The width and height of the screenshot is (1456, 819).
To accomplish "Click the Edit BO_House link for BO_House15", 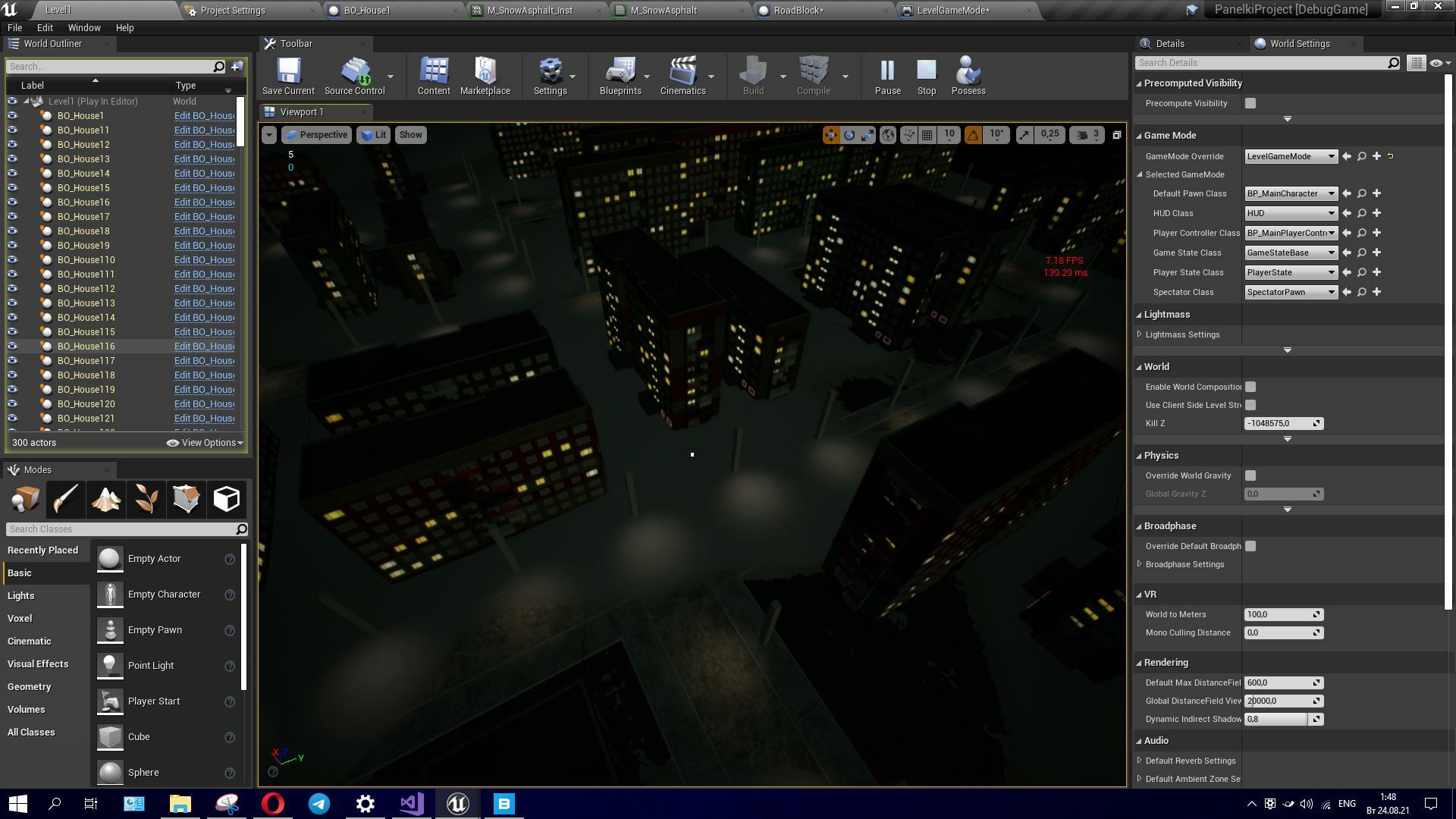I will (204, 188).
